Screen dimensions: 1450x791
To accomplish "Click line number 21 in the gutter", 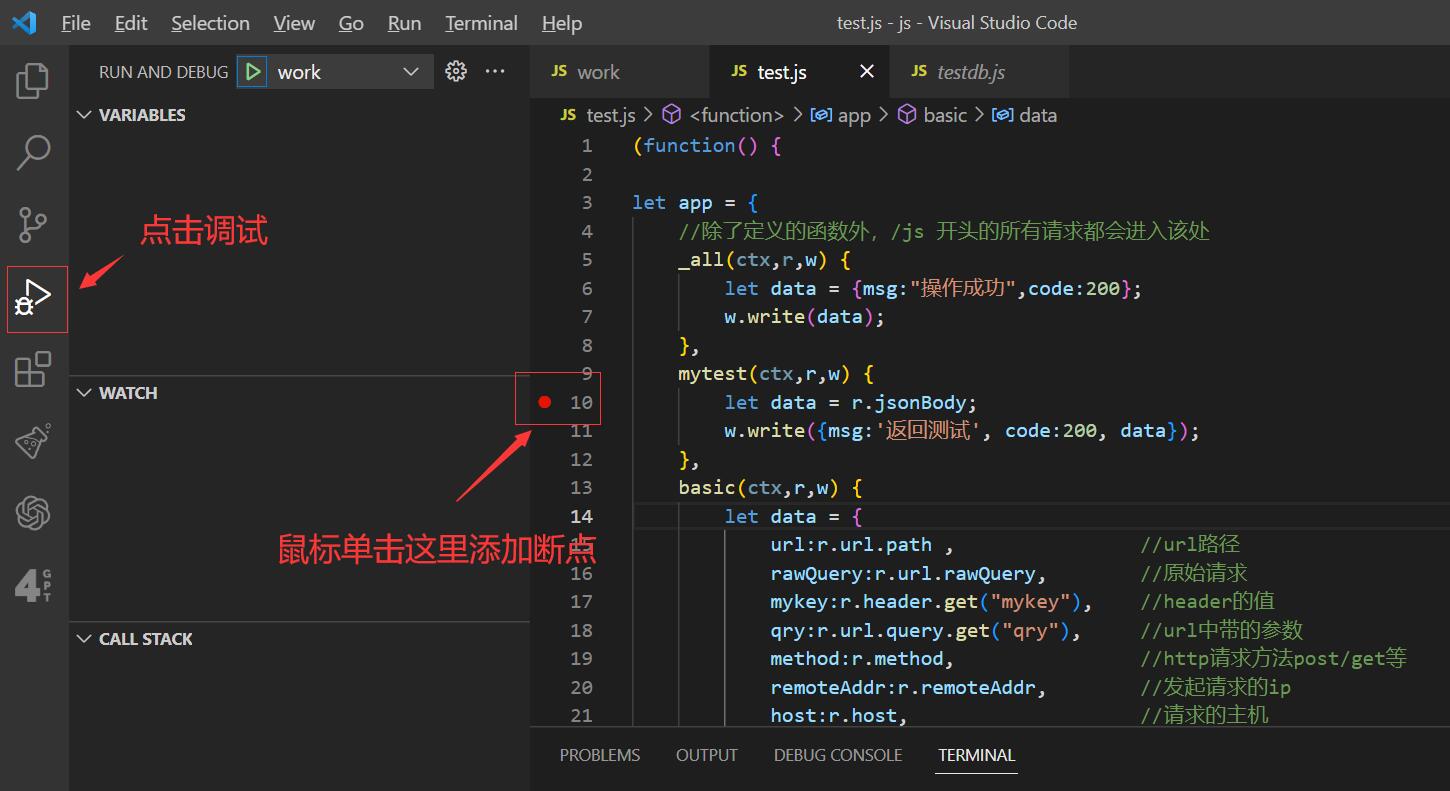I will pos(581,715).
